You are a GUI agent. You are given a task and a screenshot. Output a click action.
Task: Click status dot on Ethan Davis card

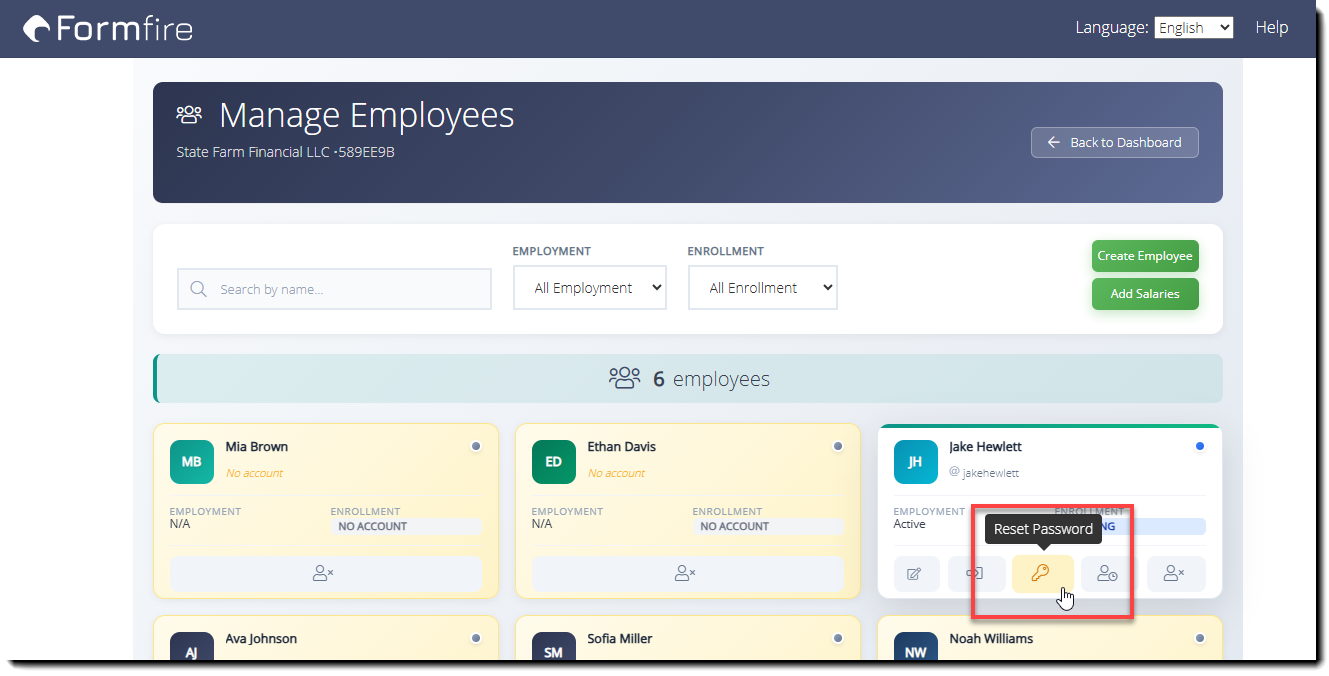(837, 446)
